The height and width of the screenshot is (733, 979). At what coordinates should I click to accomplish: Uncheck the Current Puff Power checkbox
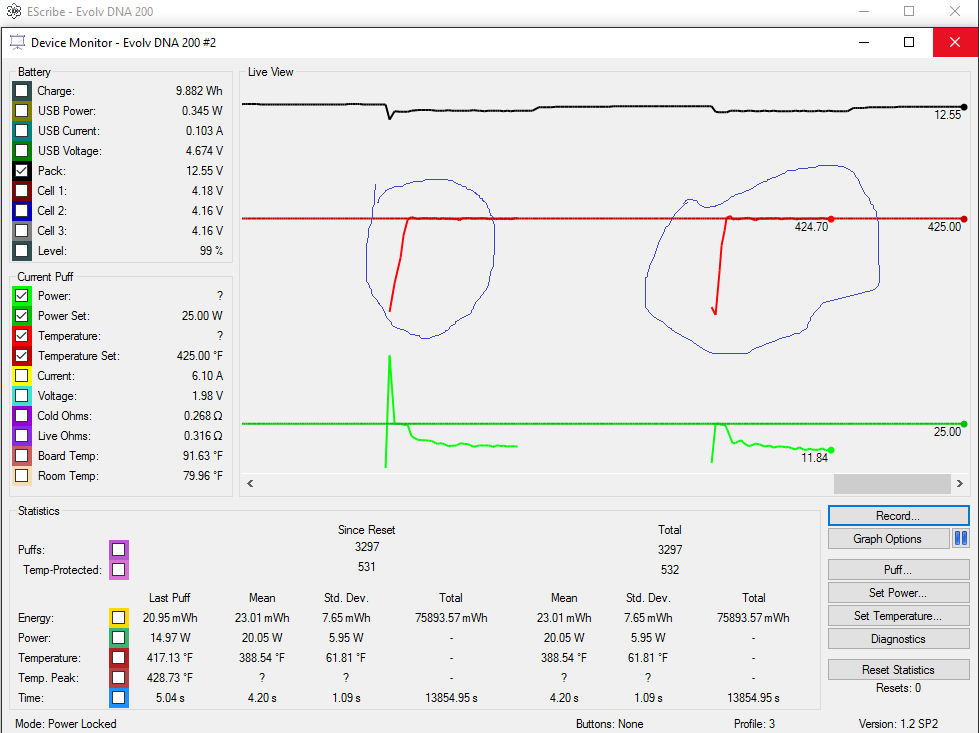[x=22, y=295]
